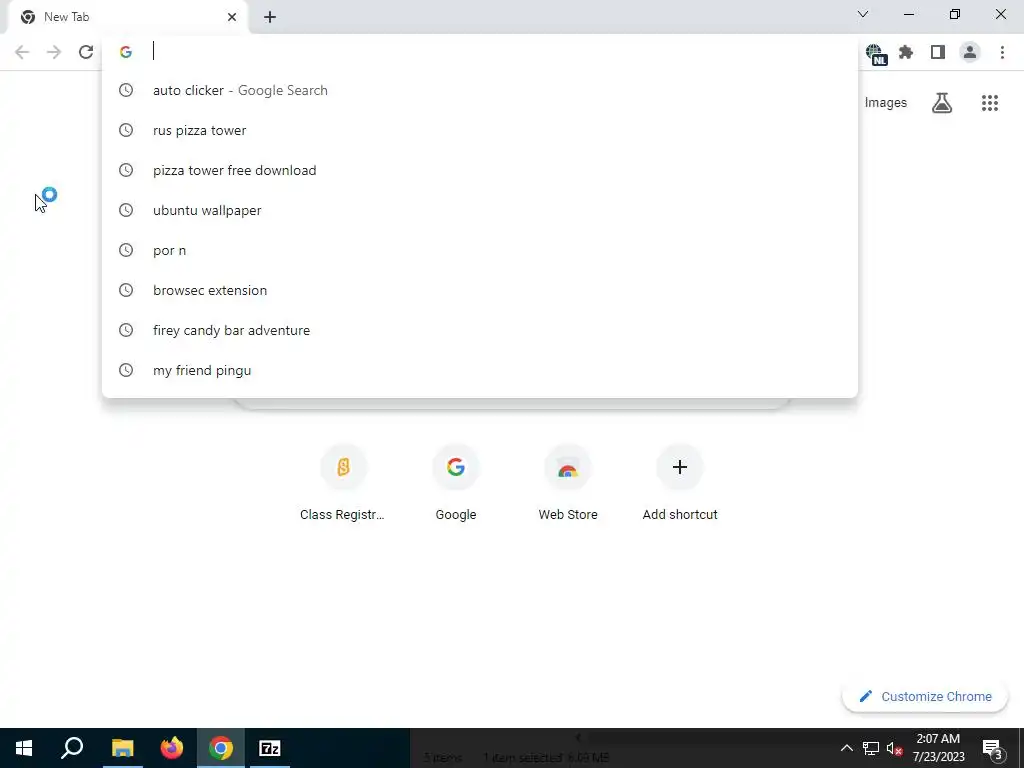Viewport: 1024px width, 768px height.
Task: Click the browser back arrow
Action: click(x=22, y=52)
